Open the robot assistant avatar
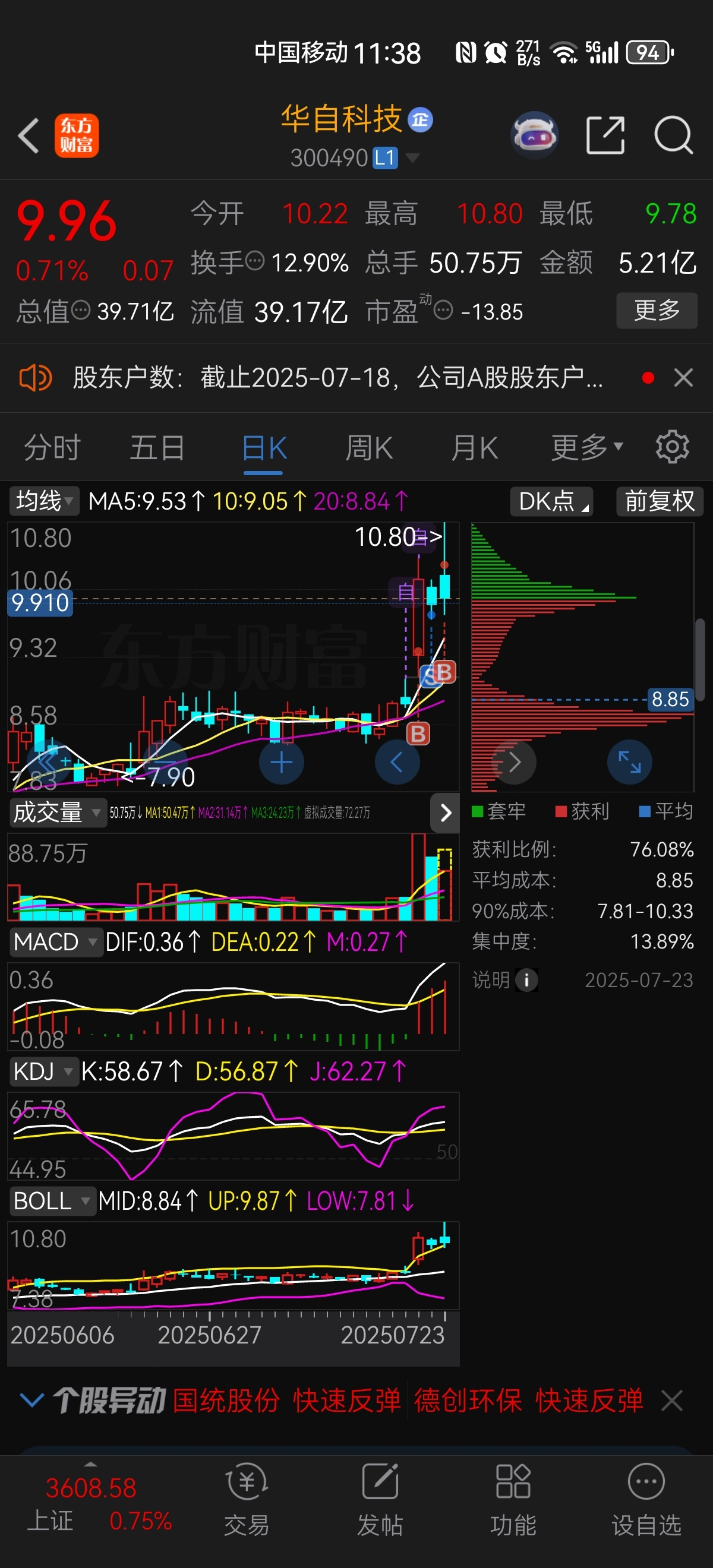The image size is (713, 1568). click(534, 135)
